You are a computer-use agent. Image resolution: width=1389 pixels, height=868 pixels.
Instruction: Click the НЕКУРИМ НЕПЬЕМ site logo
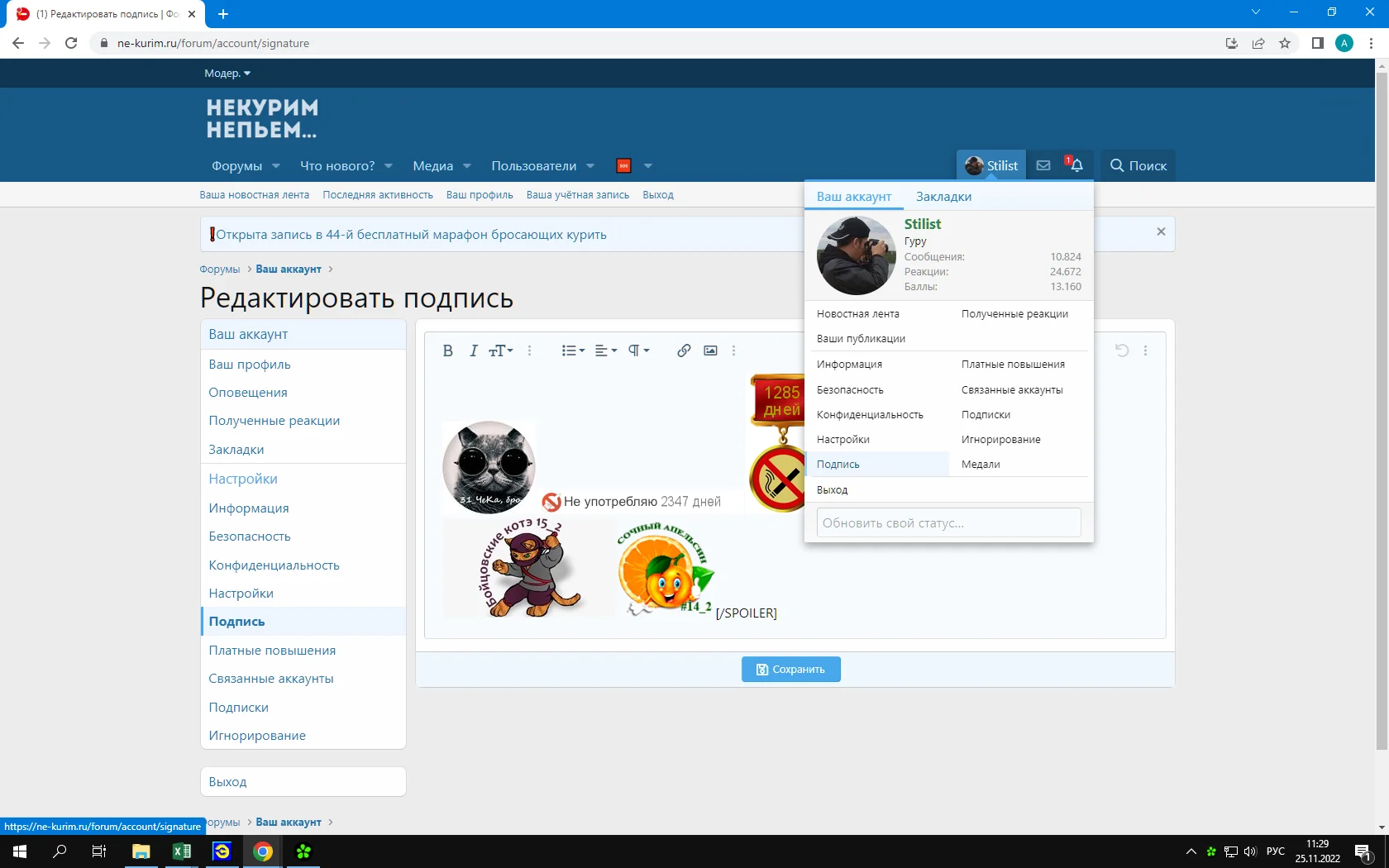(x=262, y=119)
